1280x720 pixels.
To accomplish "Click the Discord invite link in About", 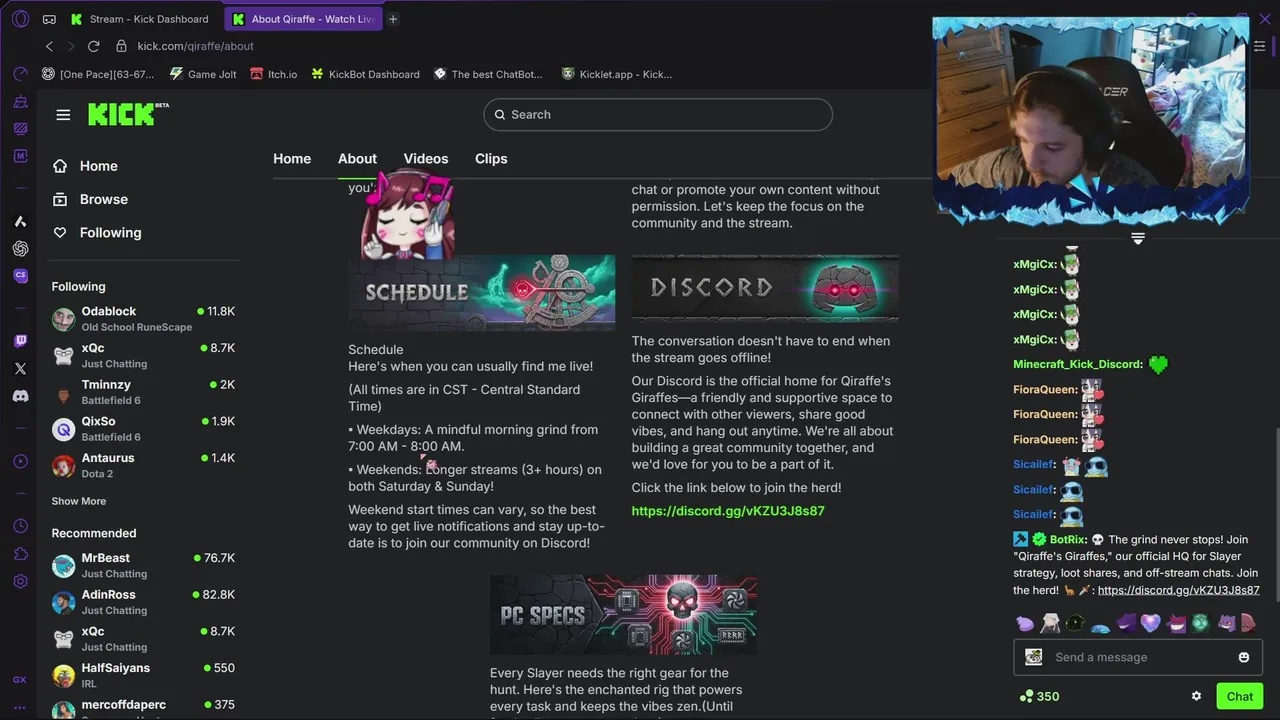I will [728, 511].
